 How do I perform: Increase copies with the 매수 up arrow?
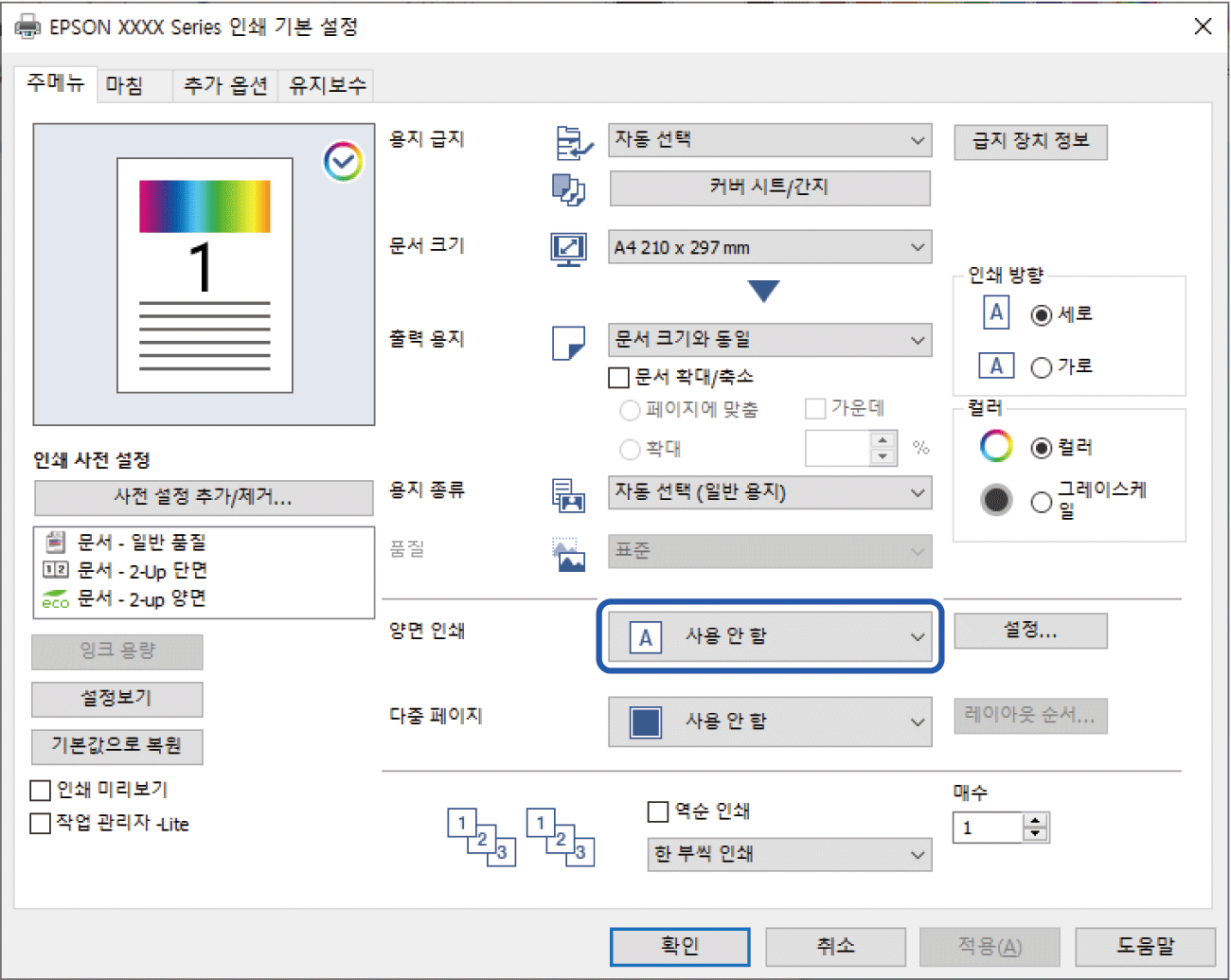[x=1036, y=821]
